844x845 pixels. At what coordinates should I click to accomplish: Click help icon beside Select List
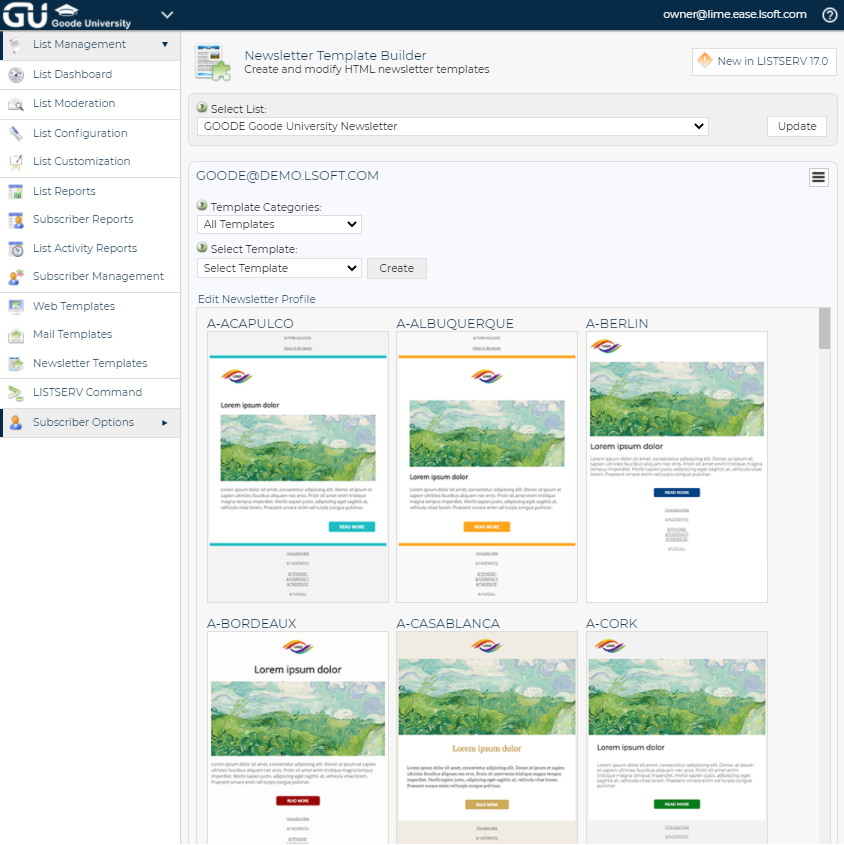click(x=202, y=108)
